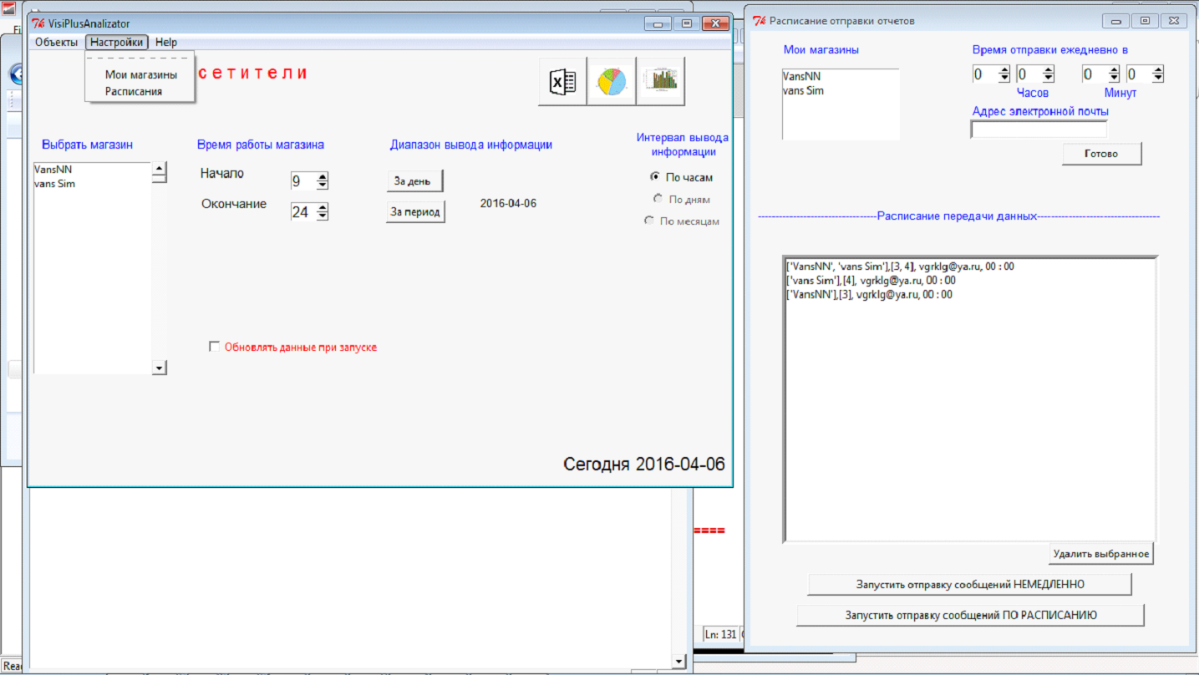Open the 'Объекты' menu

point(56,42)
